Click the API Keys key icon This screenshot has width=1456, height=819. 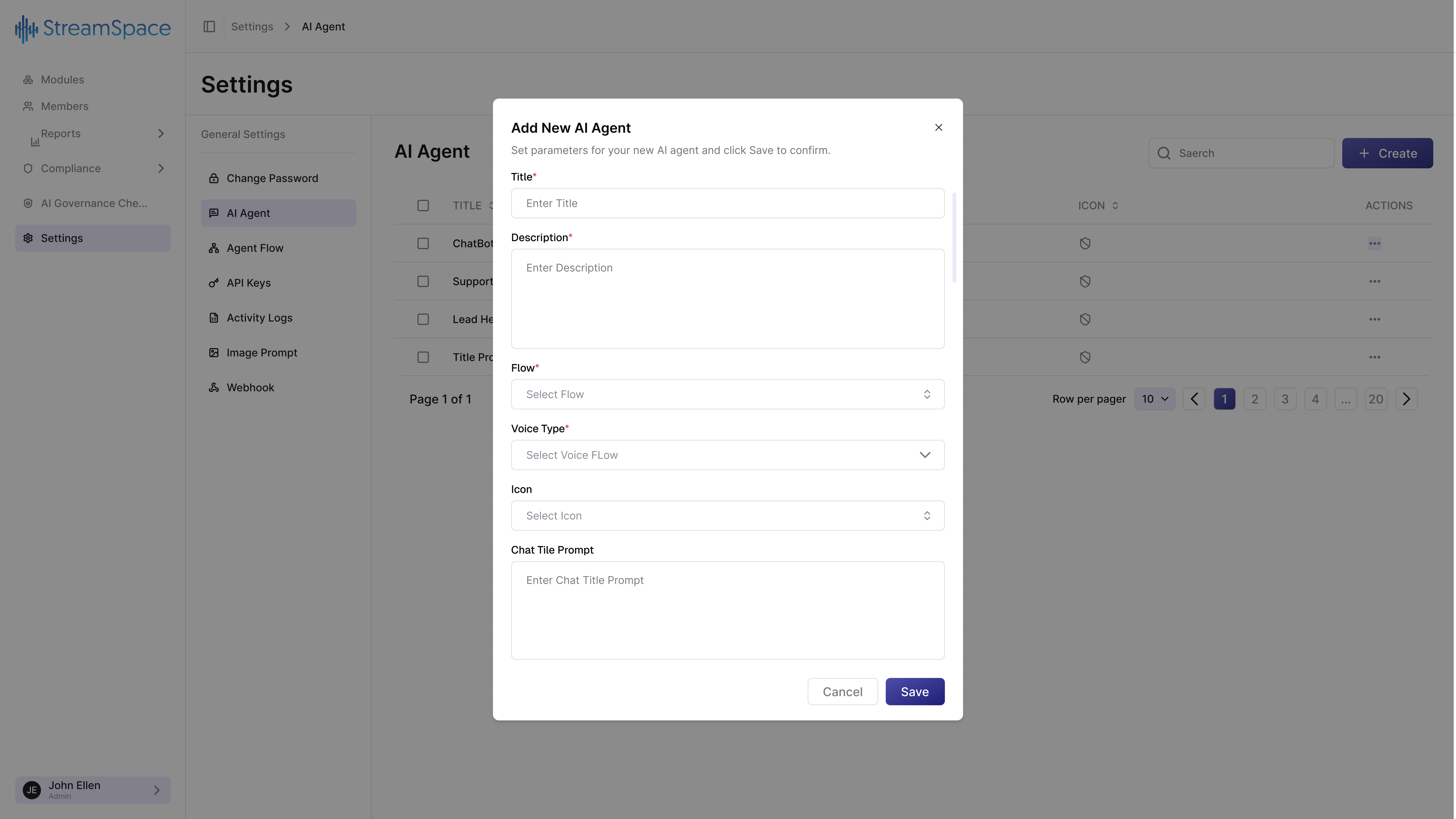(x=214, y=283)
